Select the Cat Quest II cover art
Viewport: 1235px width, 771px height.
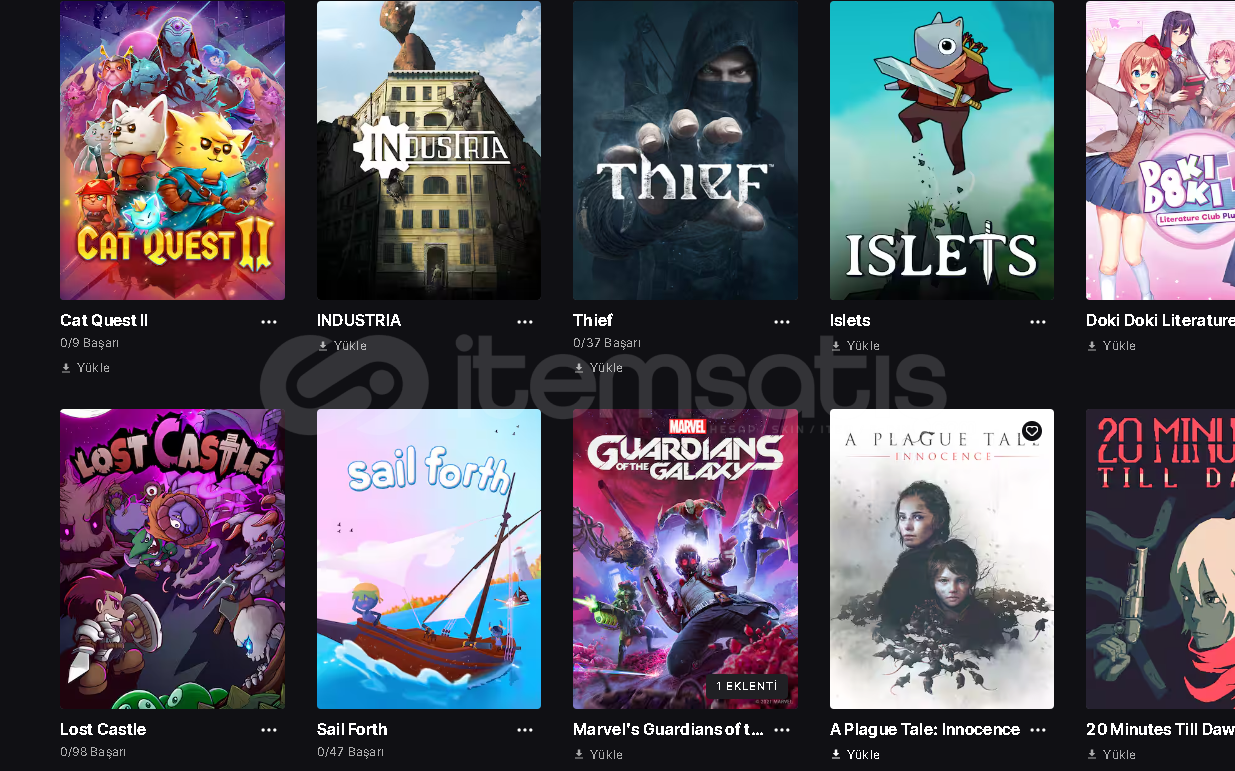click(x=172, y=150)
